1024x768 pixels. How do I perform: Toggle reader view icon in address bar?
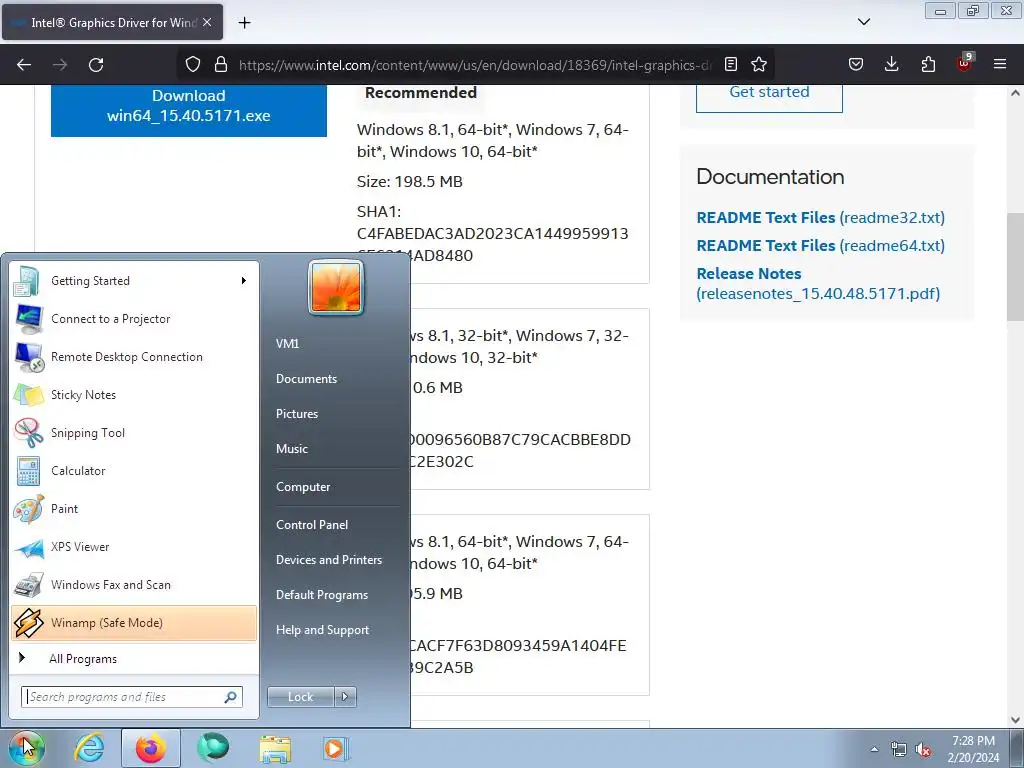tap(731, 65)
